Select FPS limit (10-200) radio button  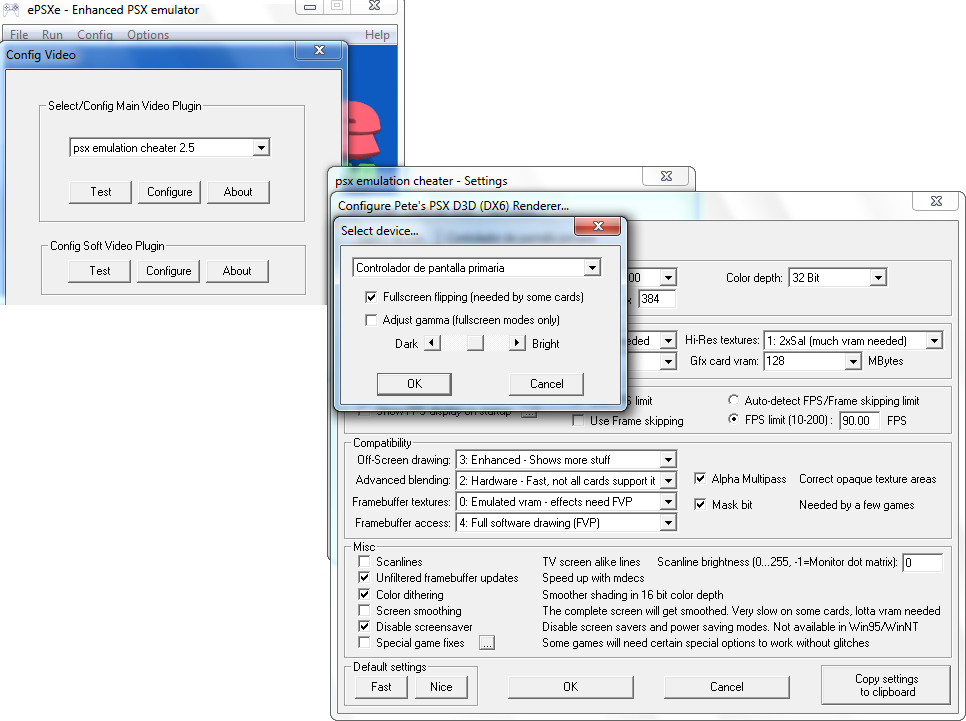tap(733, 419)
